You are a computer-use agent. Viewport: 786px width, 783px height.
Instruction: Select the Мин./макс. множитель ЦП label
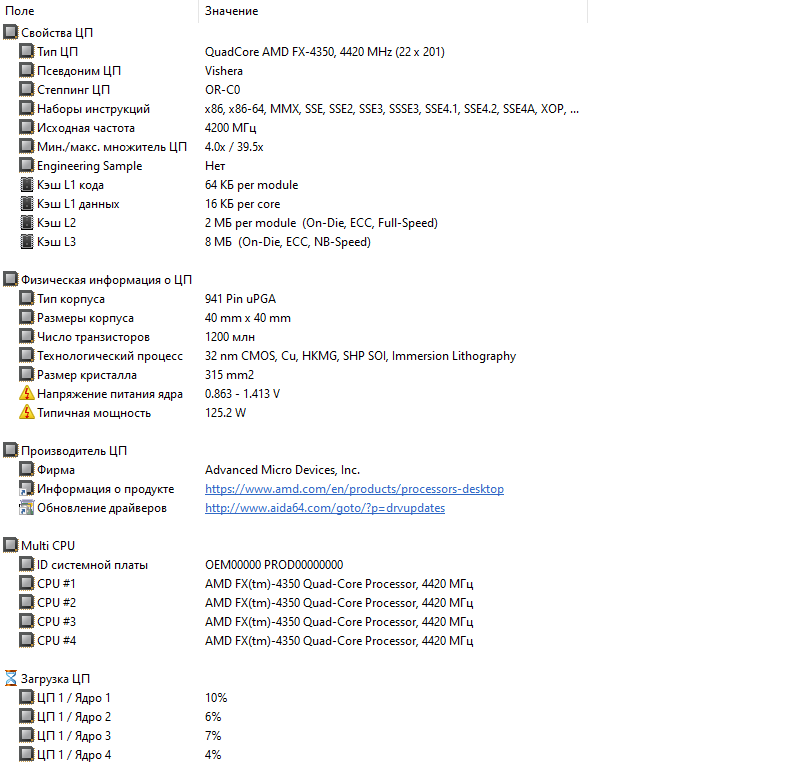coord(112,147)
